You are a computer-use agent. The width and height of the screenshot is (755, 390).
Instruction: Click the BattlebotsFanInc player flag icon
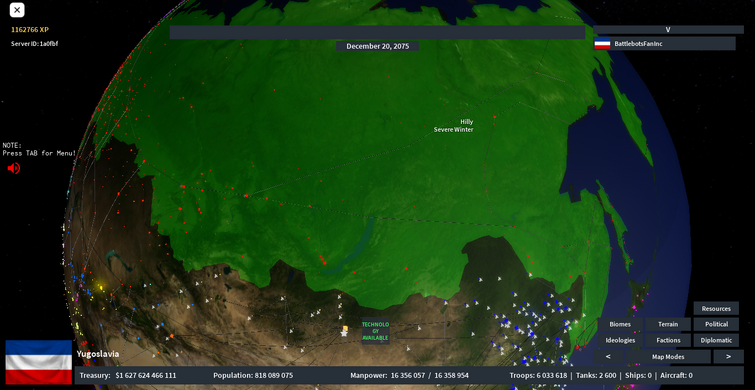tap(602, 44)
